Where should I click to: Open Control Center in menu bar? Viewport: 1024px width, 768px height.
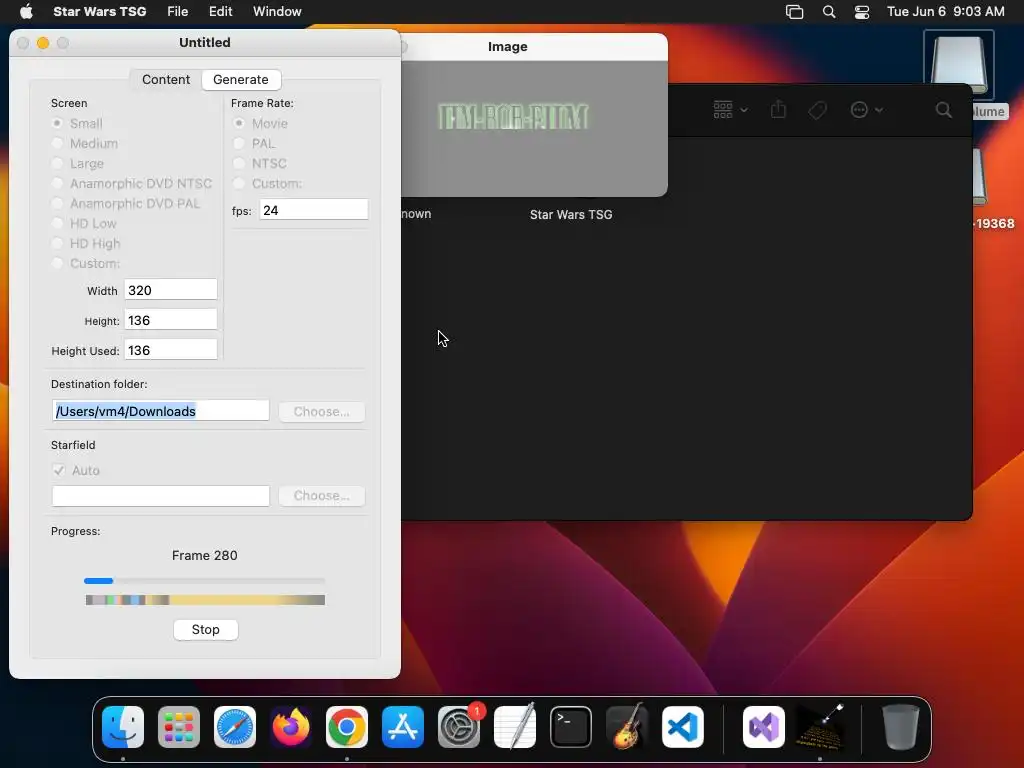point(862,12)
